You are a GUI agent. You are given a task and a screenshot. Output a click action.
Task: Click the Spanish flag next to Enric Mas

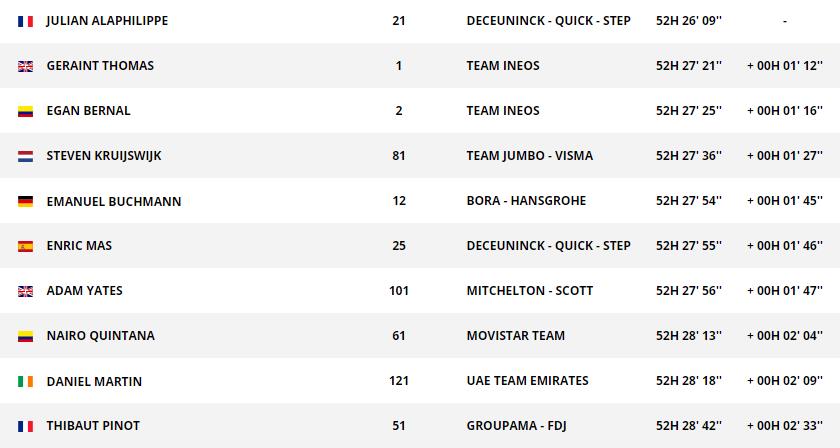pos(26,246)
